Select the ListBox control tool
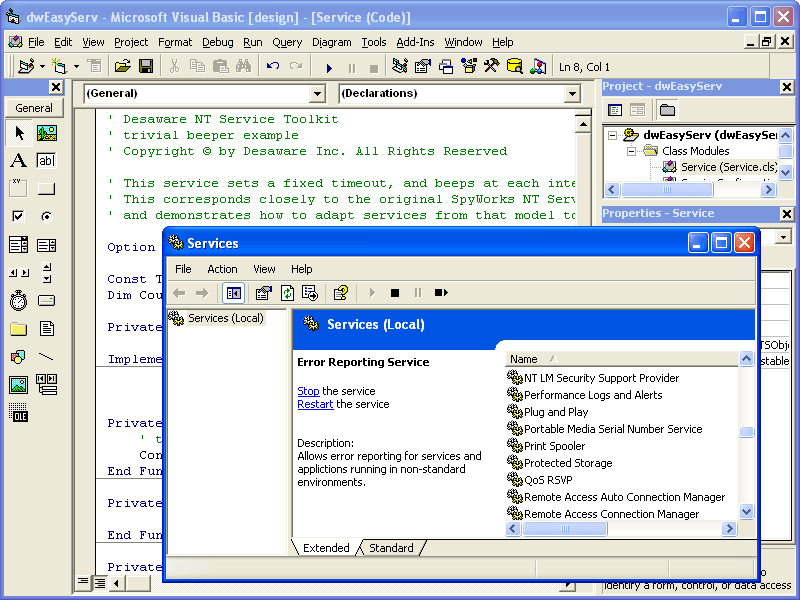This screenshot has height=600, width=800. (46, 245)
